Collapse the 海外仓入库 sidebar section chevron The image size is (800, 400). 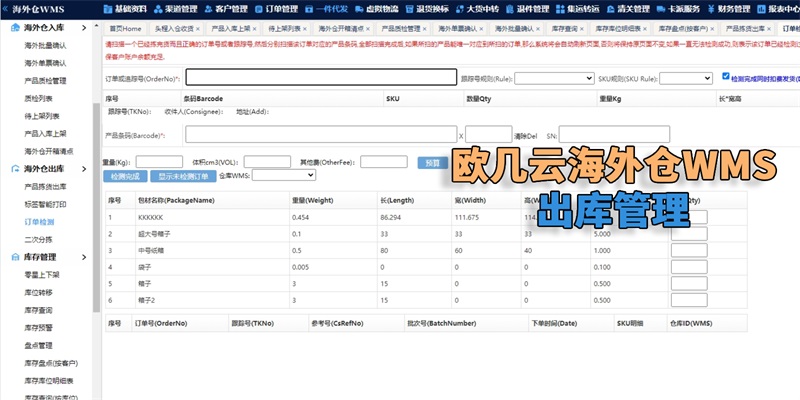pyautogui.click(x=84, y=28)
